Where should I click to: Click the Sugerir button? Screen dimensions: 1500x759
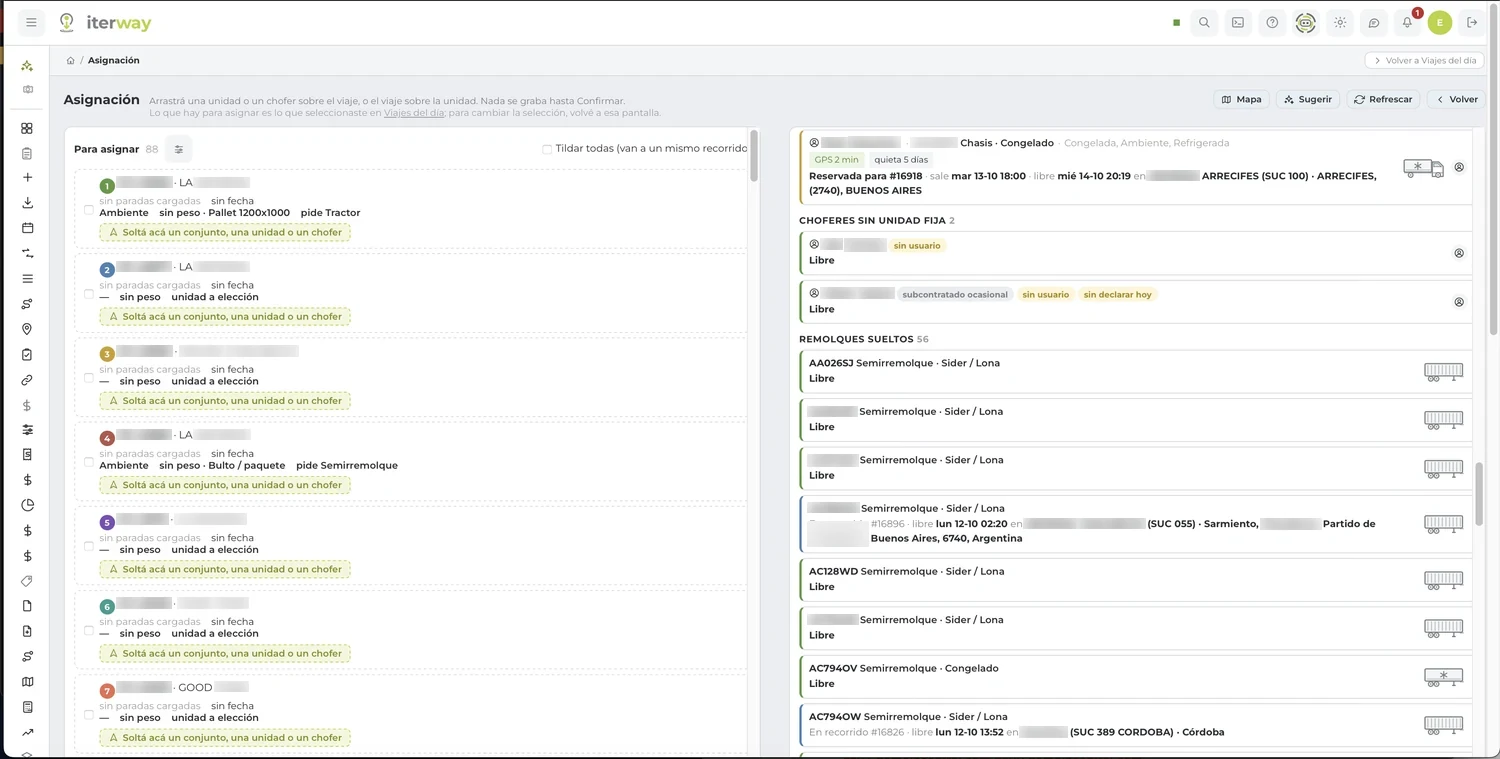point(1308,99)
